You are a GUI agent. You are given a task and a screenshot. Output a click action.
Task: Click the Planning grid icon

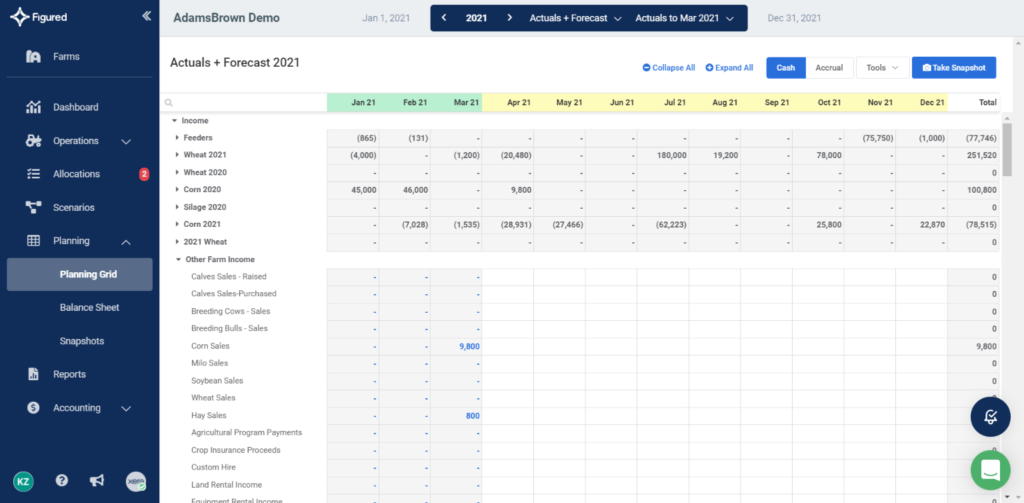(33, 240)
